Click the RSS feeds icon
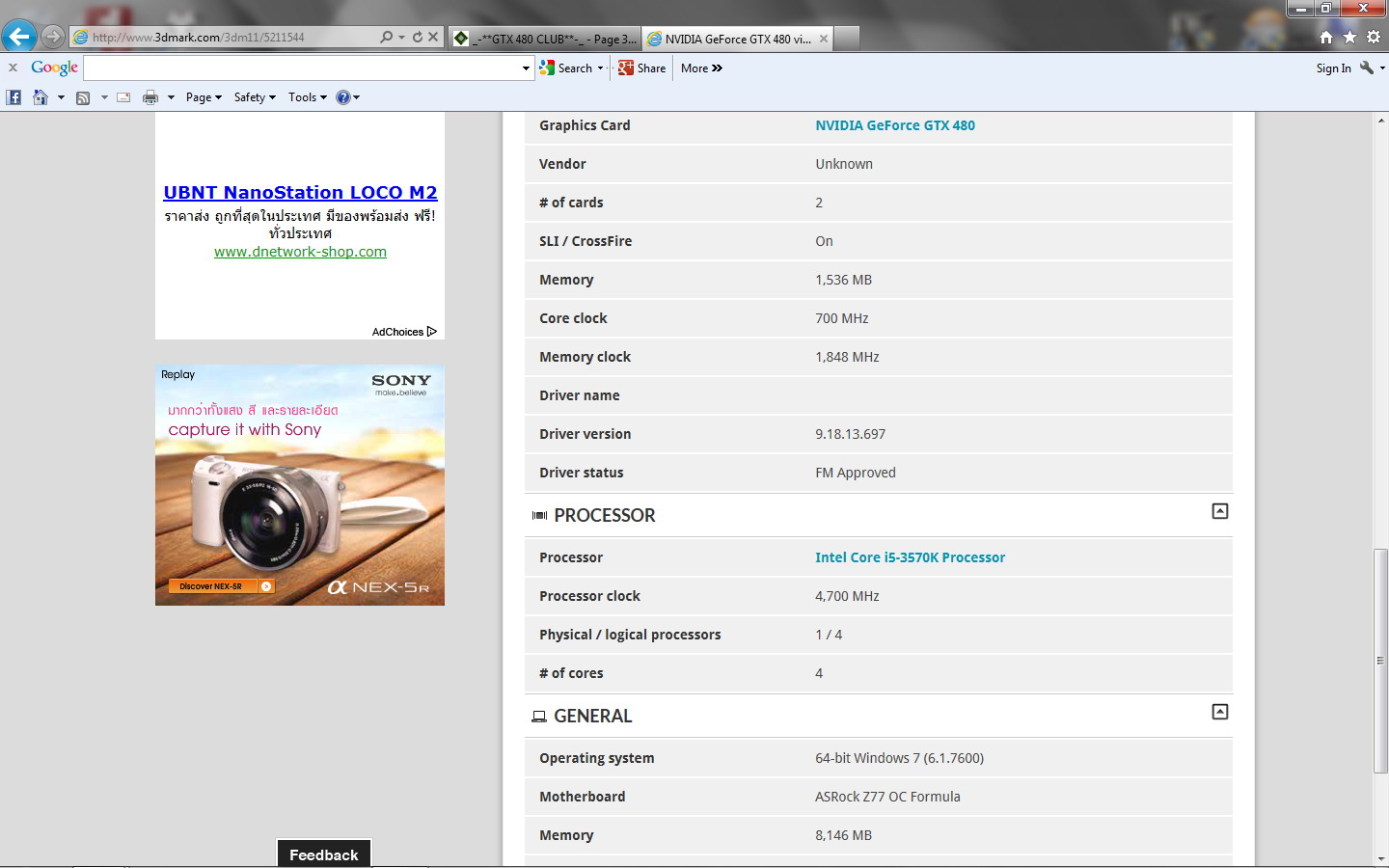Viewport: 1389px width, 868px height. 83,97
